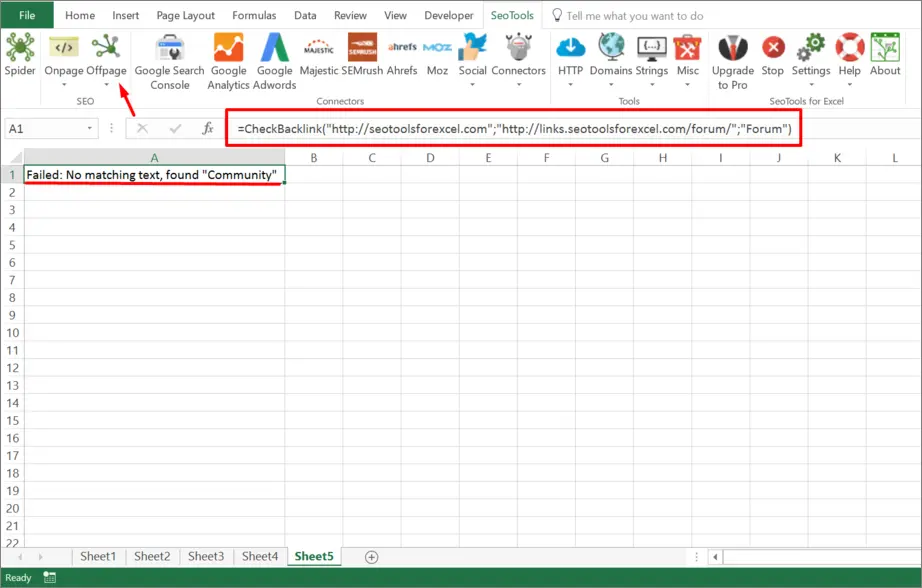Open the Social connectors menu

[472, 61]
